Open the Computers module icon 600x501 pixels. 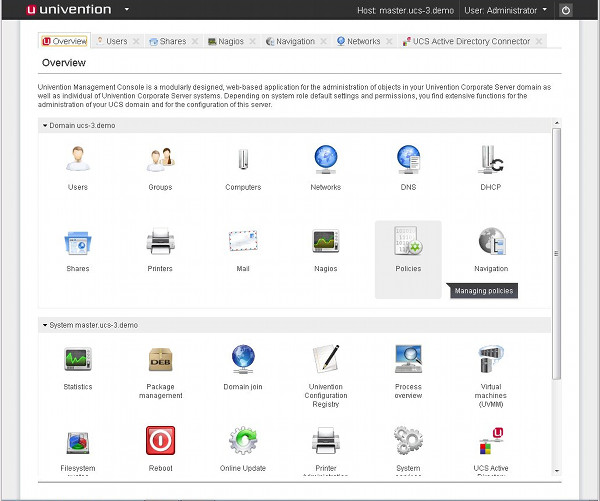click(243, 159)
